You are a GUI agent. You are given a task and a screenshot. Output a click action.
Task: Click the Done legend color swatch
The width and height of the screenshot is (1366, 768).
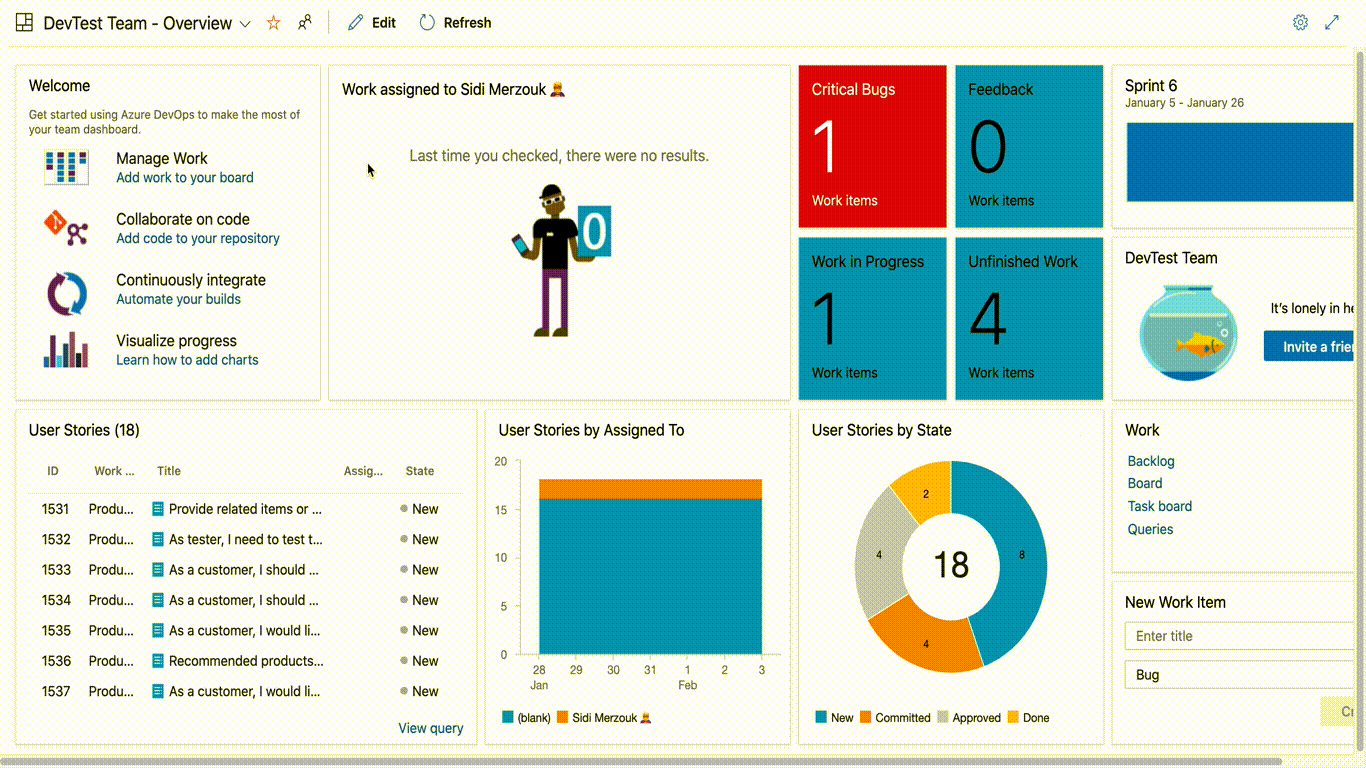coord(1013,717)
